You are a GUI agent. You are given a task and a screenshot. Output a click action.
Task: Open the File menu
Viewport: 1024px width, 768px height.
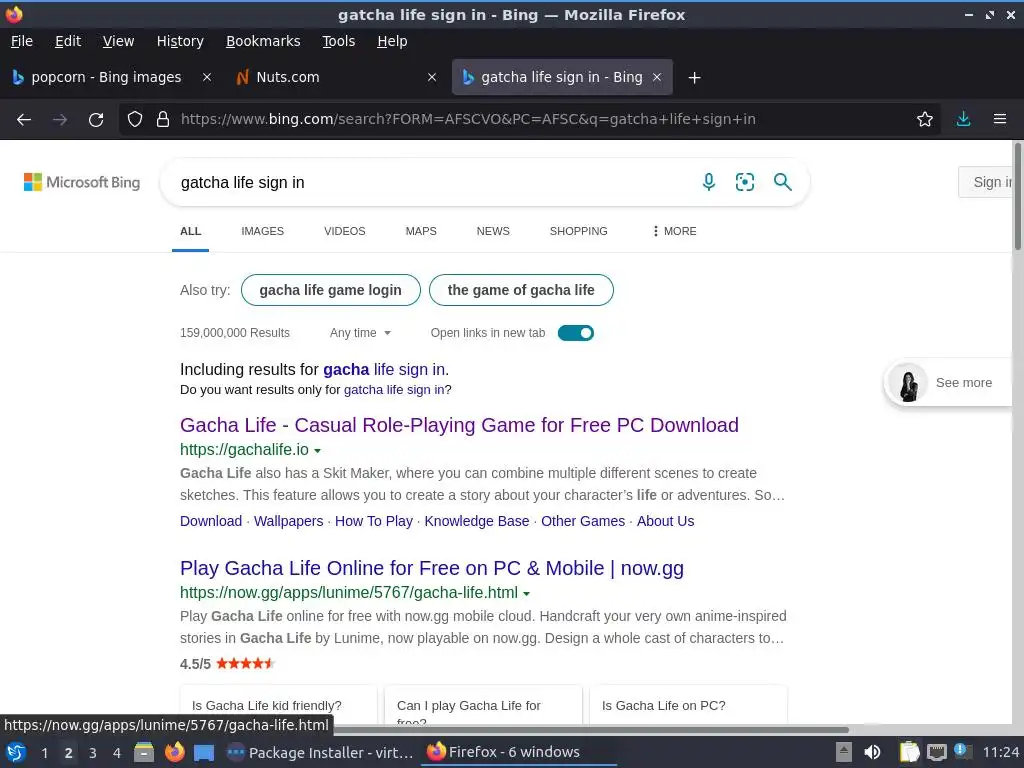[22, 41]
